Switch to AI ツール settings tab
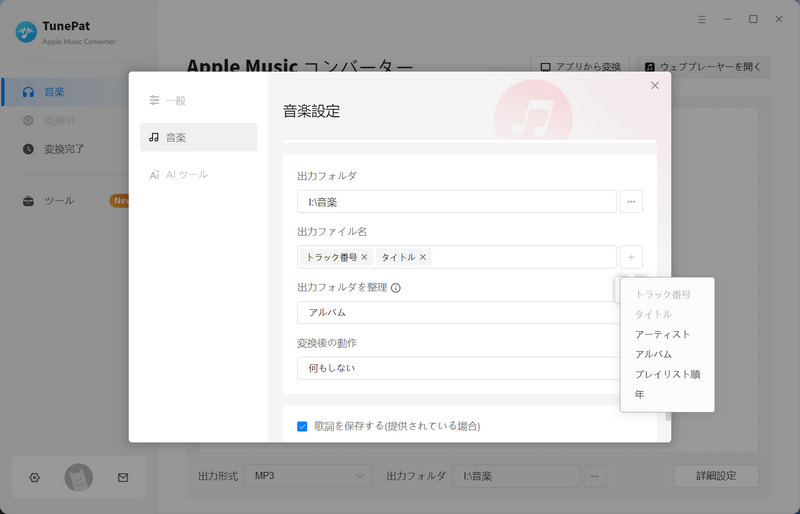800x514 pixels. coord(198,175)
